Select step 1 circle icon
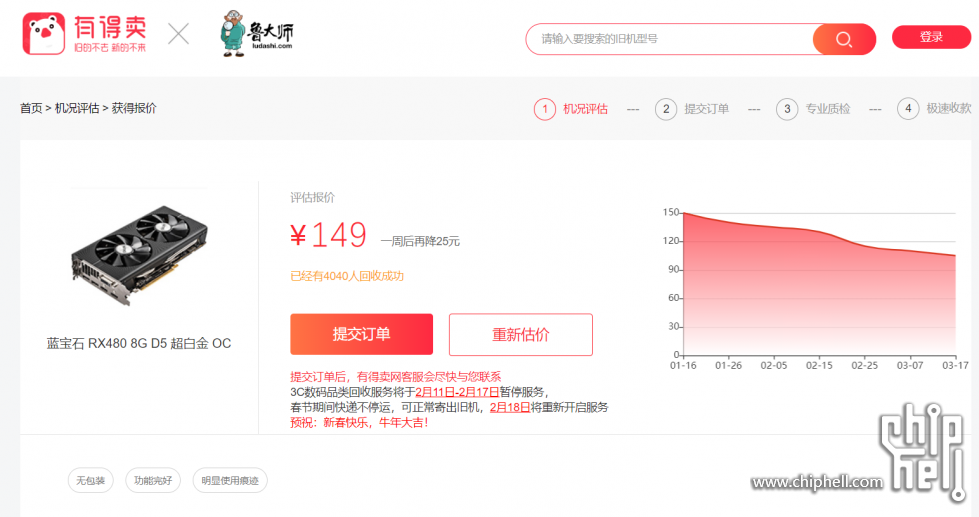This screenshot has width=979, height=517. click(x=544, y=109)
